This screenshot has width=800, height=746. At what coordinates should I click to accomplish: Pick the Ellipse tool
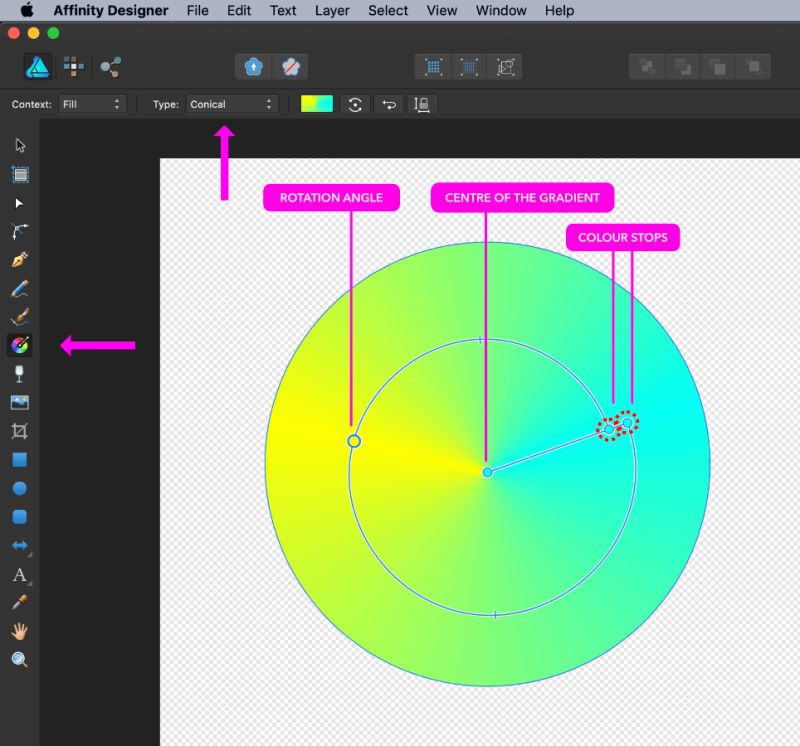[20, 487]
